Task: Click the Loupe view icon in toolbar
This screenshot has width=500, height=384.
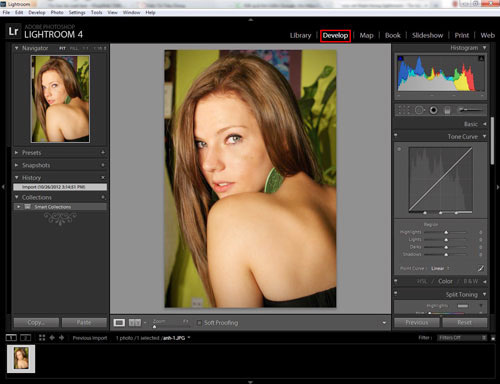Action: tap(119, 323)
